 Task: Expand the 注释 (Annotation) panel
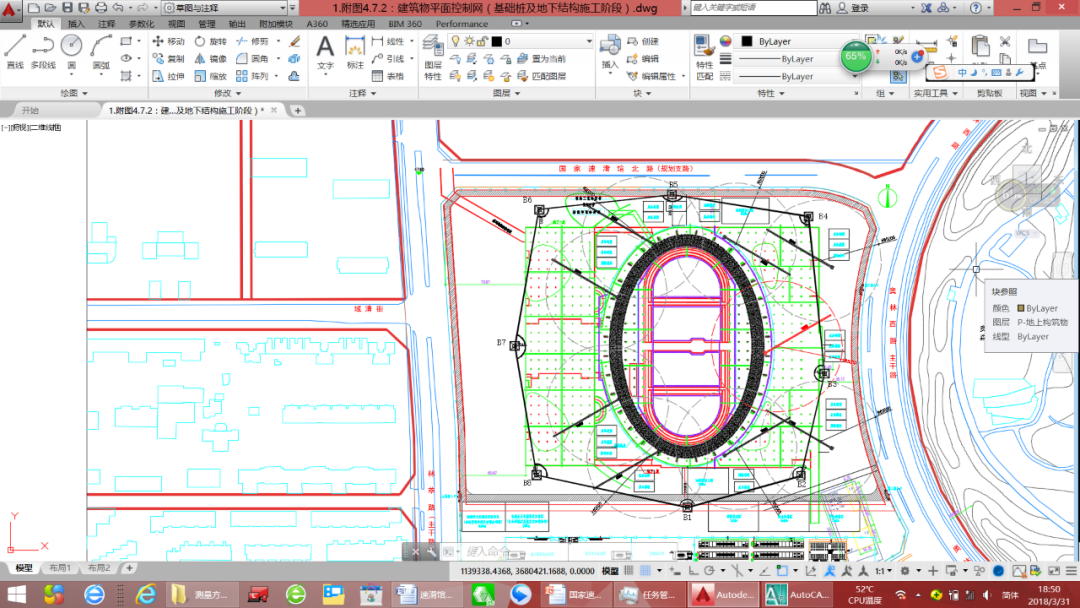[x=362, y=93]
